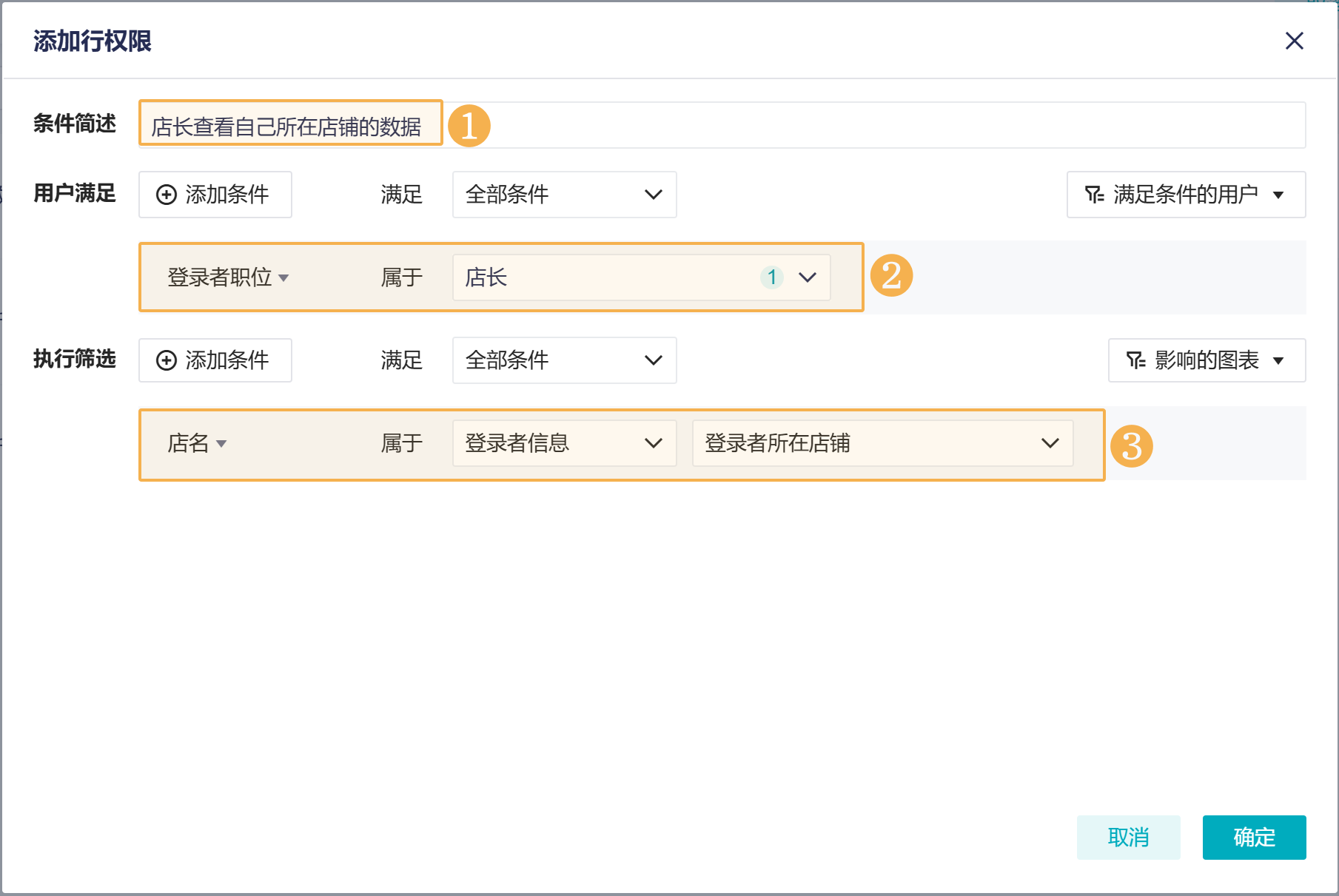Expand the 店名 field selector
The image size is (1339, 896).
point(197,443)
